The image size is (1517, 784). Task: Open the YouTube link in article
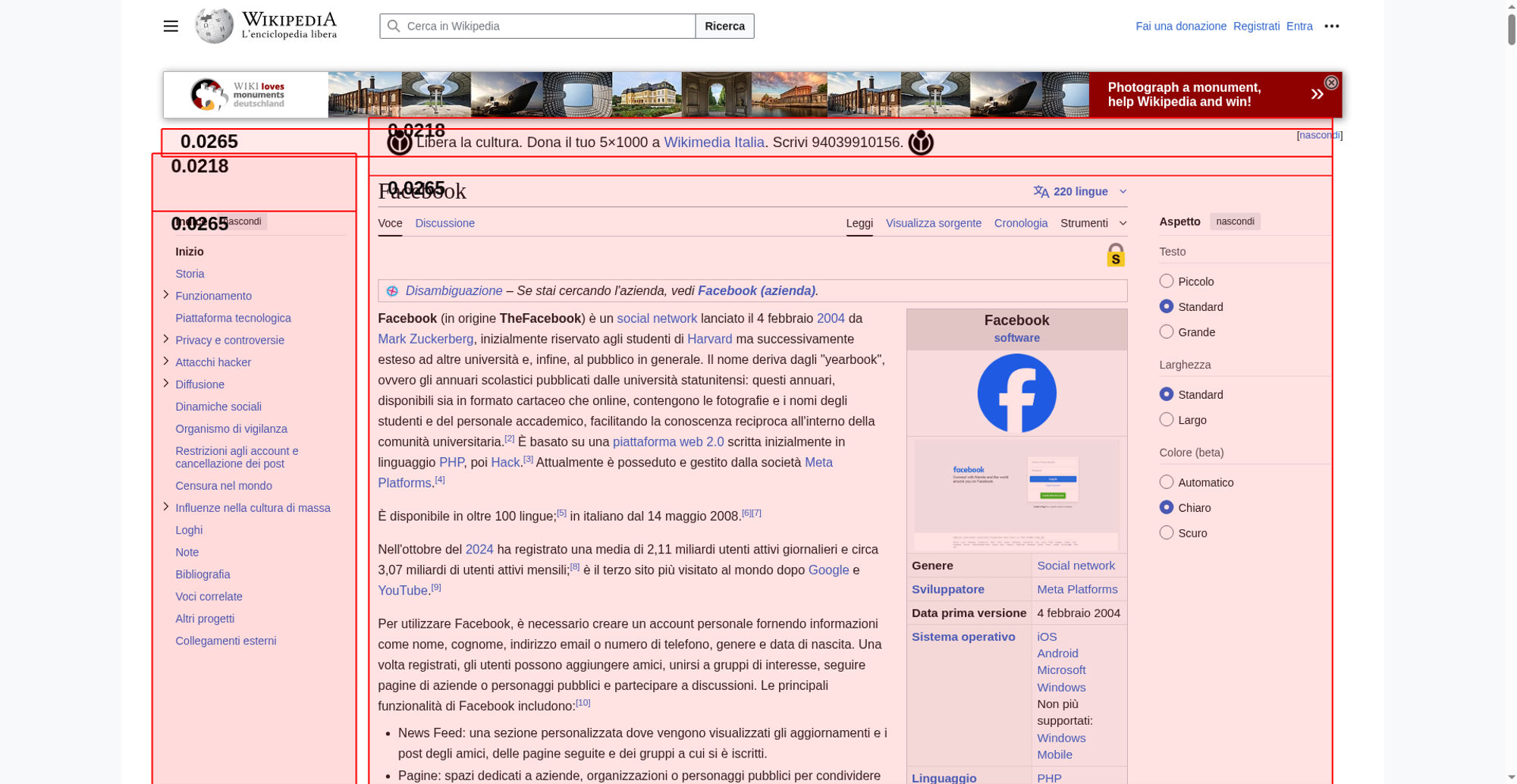(403, 591)
